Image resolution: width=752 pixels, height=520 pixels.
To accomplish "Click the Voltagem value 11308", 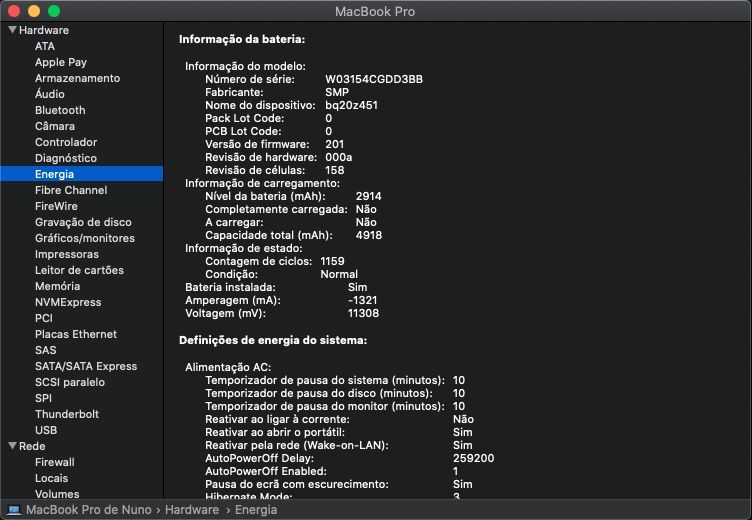I will click(363, 313).
